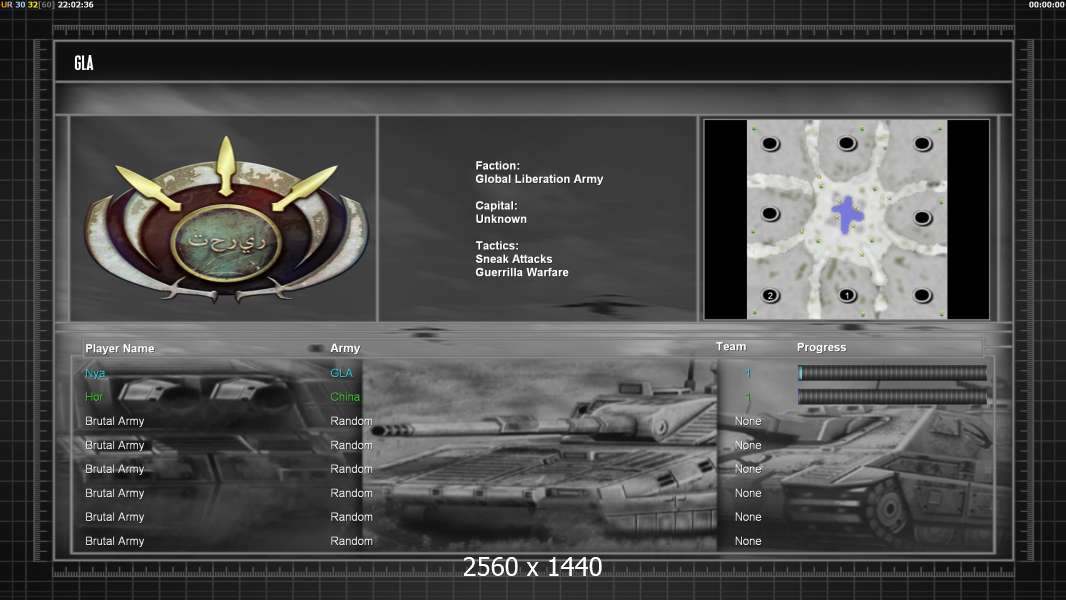This screenshot has width=1066, height=600.
Task: Click the "Sneak Attacks" tactic
Action: tap(514, 259)
